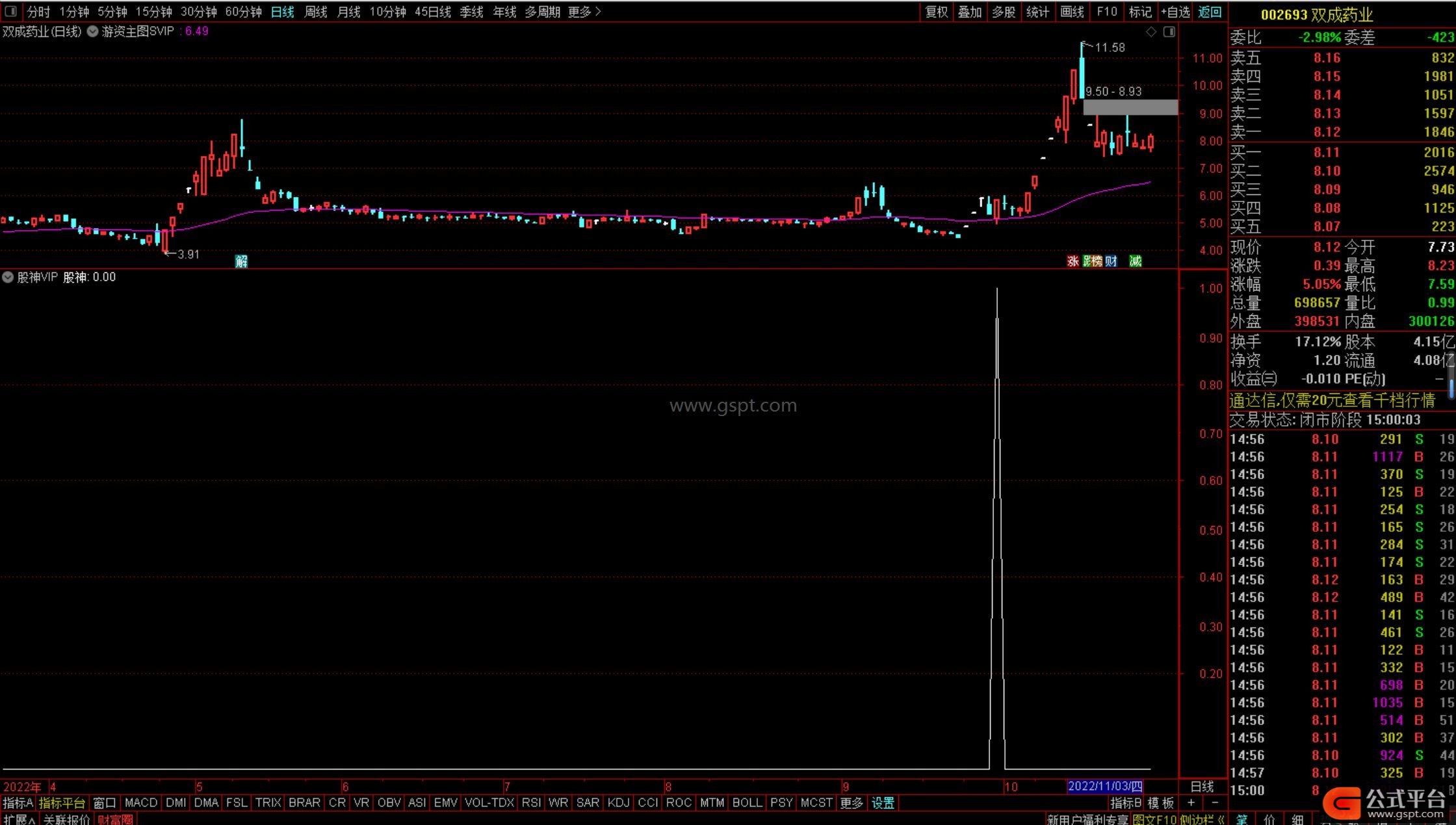This screenshot has width=1456, height=825.
Task: Switch to 1分钟 period
Action: 74,12
